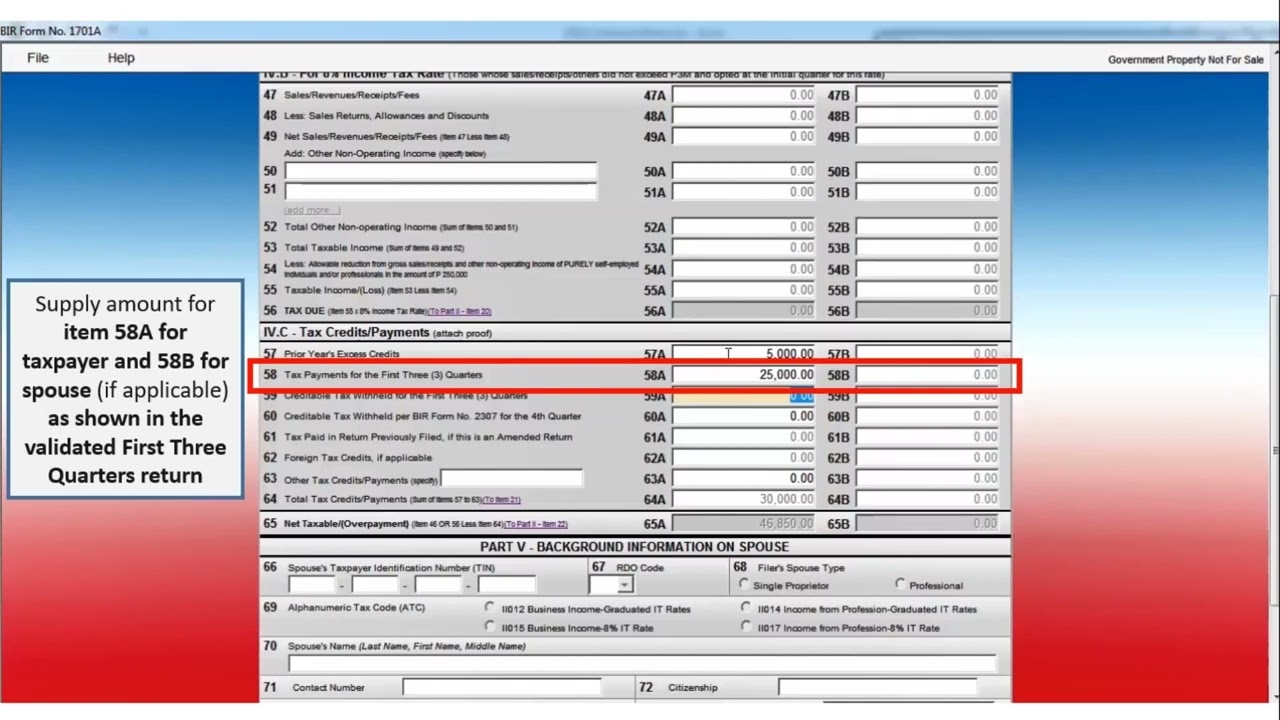Click the first segment of spouse's TIN
The height and width of the screenshot is (720, 1280).
tap(311, 585)
